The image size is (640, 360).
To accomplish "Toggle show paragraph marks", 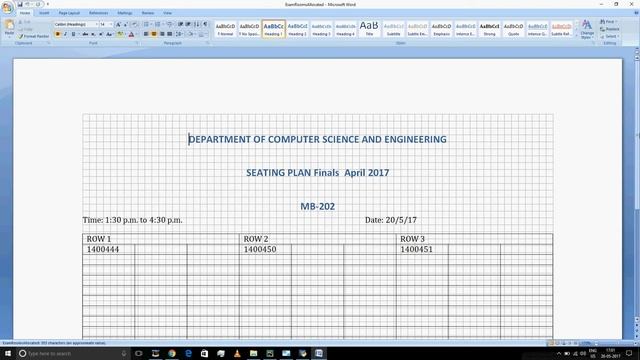I will [x=205, y=24].
